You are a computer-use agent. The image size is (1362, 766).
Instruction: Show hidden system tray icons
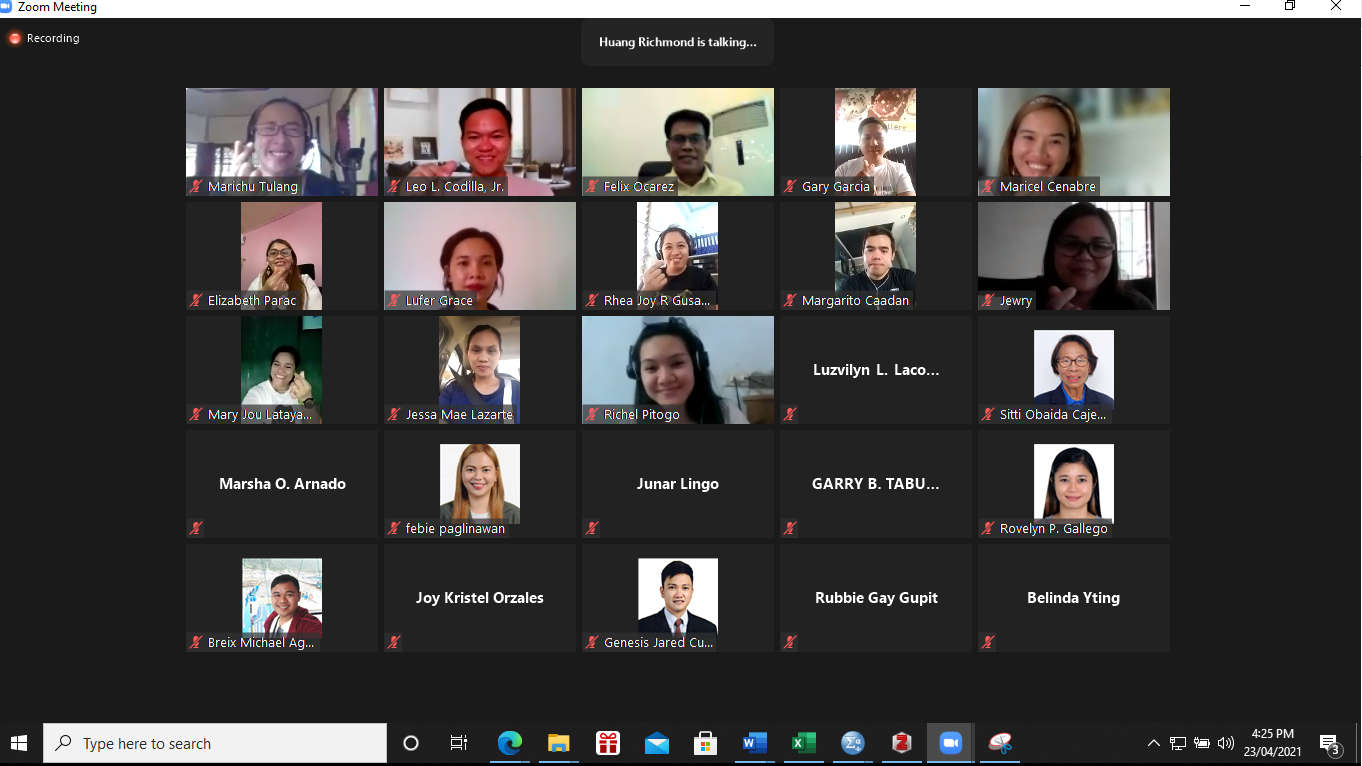click(1154, 743)
